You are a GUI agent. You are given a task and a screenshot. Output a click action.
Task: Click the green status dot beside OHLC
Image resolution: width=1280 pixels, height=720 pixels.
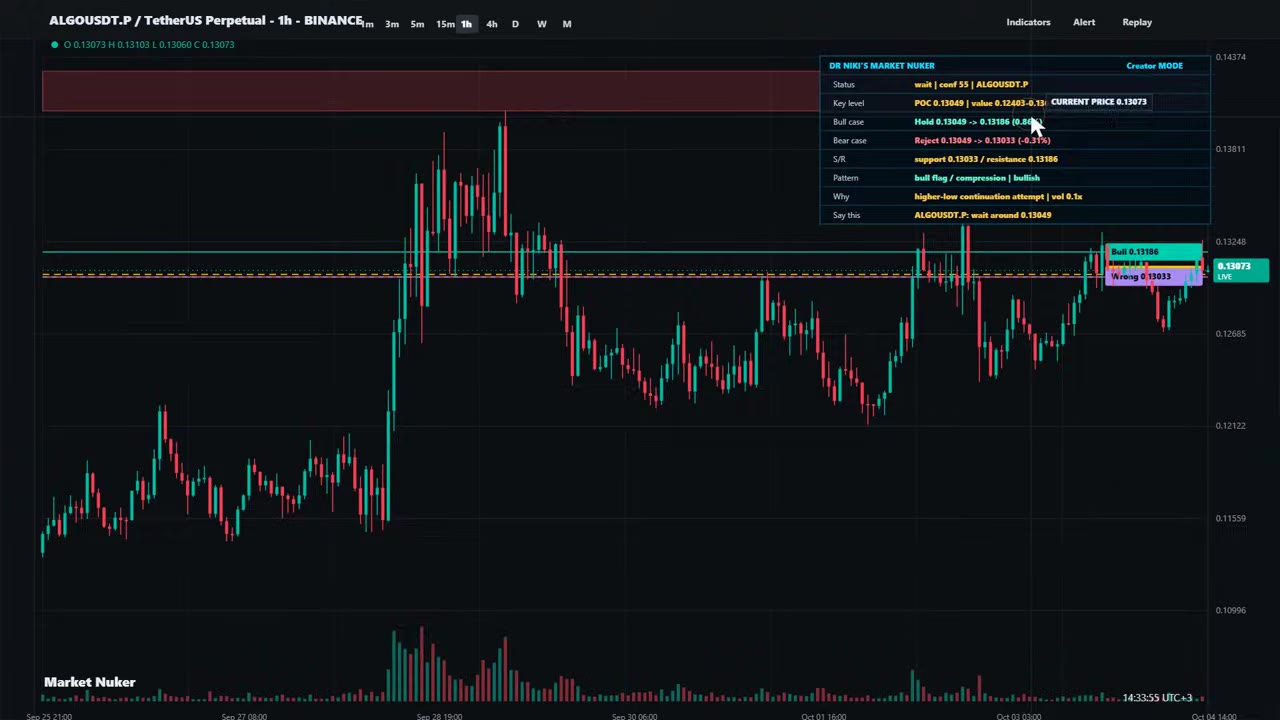54,45
